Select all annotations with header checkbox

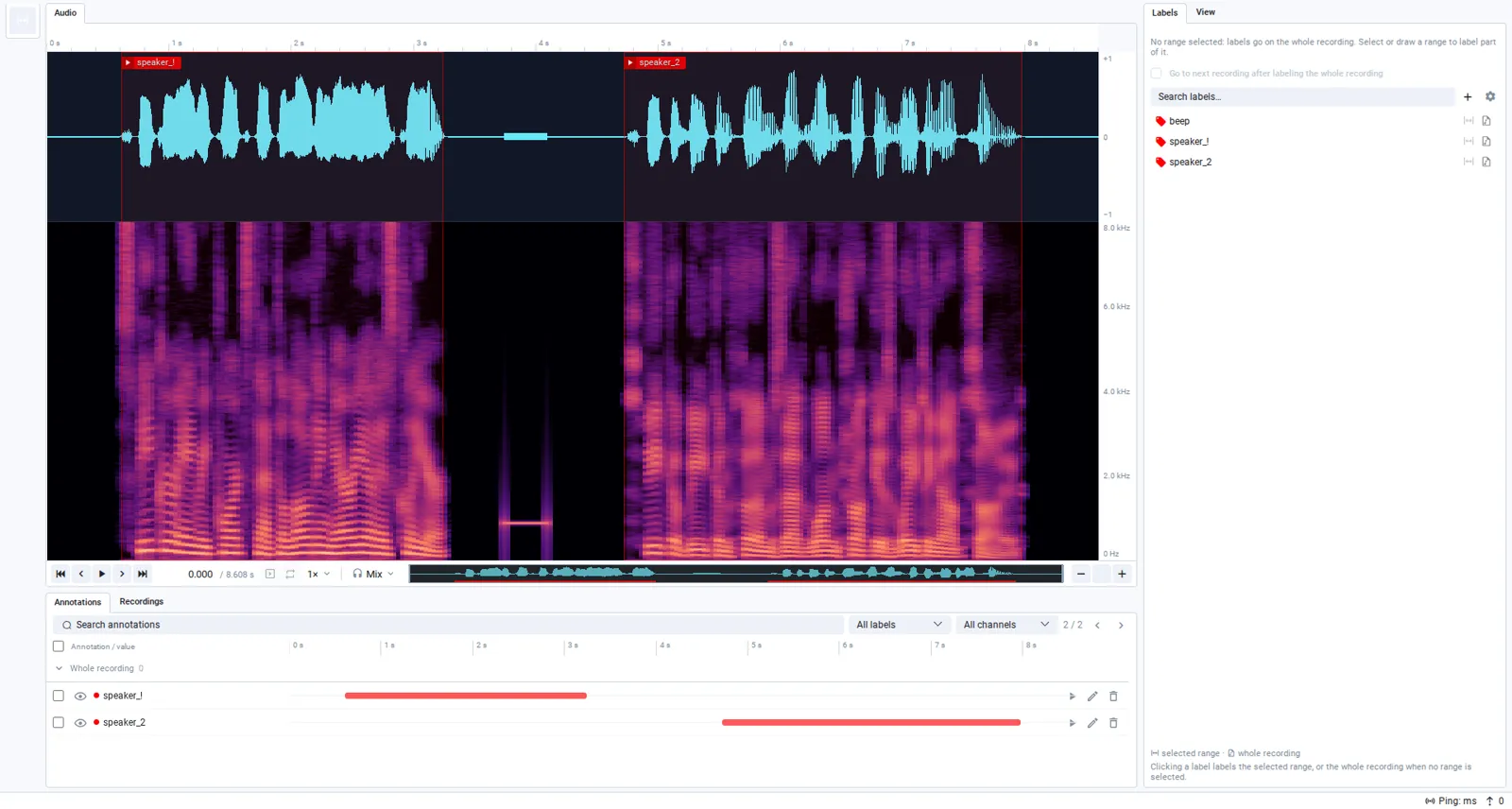(59, 646)
